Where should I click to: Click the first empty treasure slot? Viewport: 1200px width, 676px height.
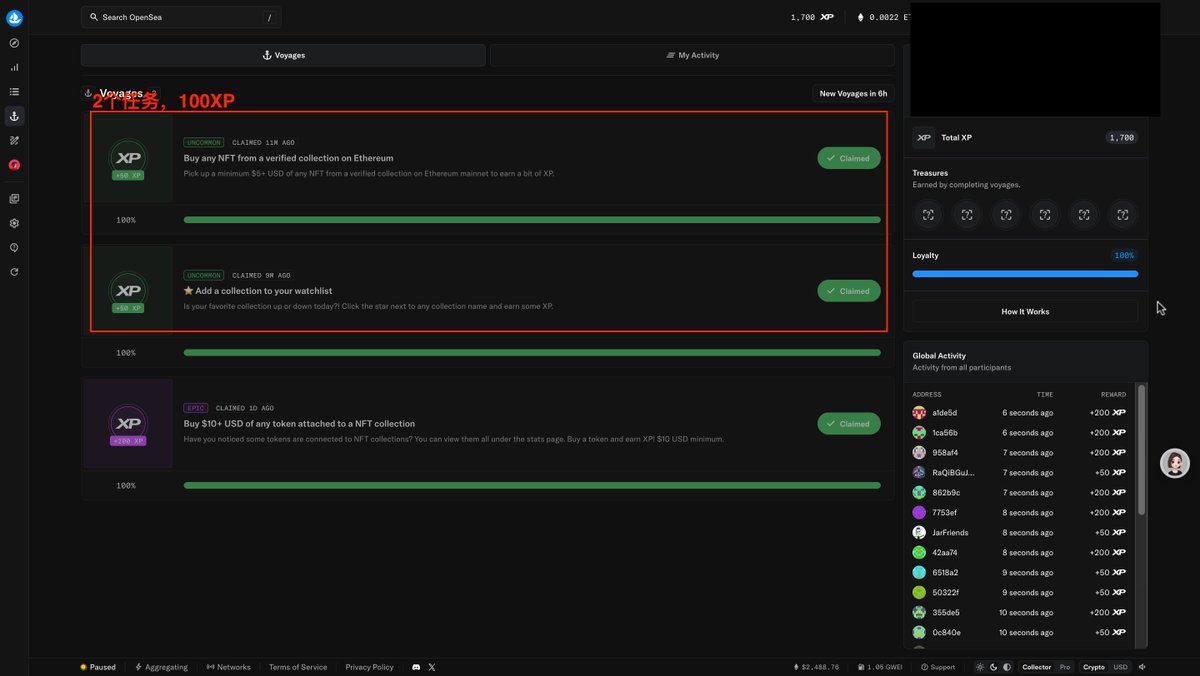(x=928, y=215)
